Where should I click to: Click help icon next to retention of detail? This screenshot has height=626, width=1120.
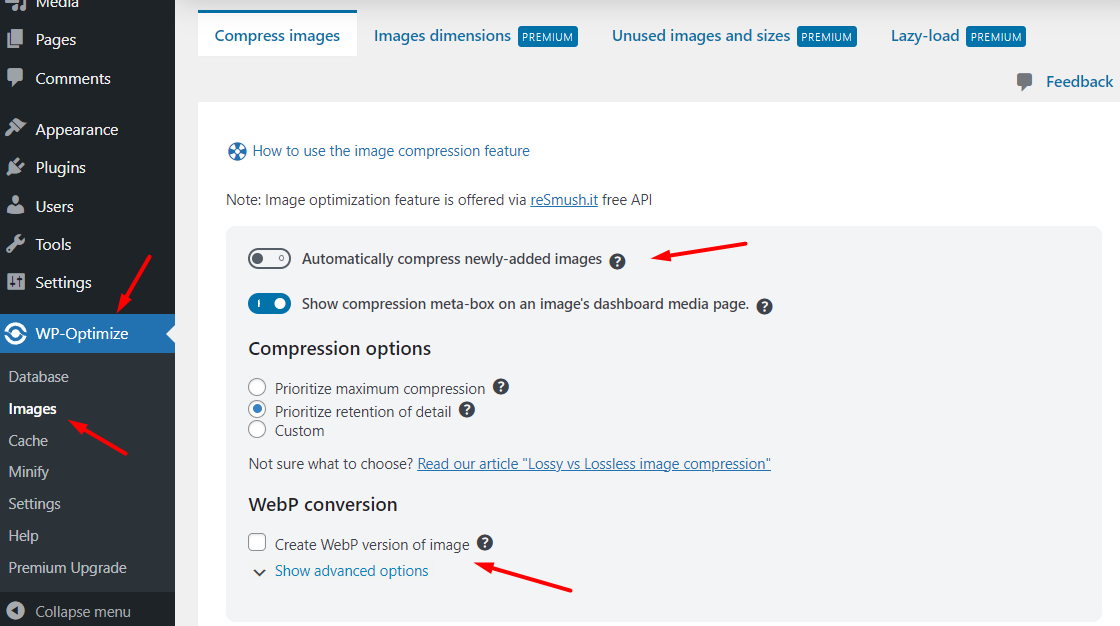pyautogui.click(x=466, y=410)
